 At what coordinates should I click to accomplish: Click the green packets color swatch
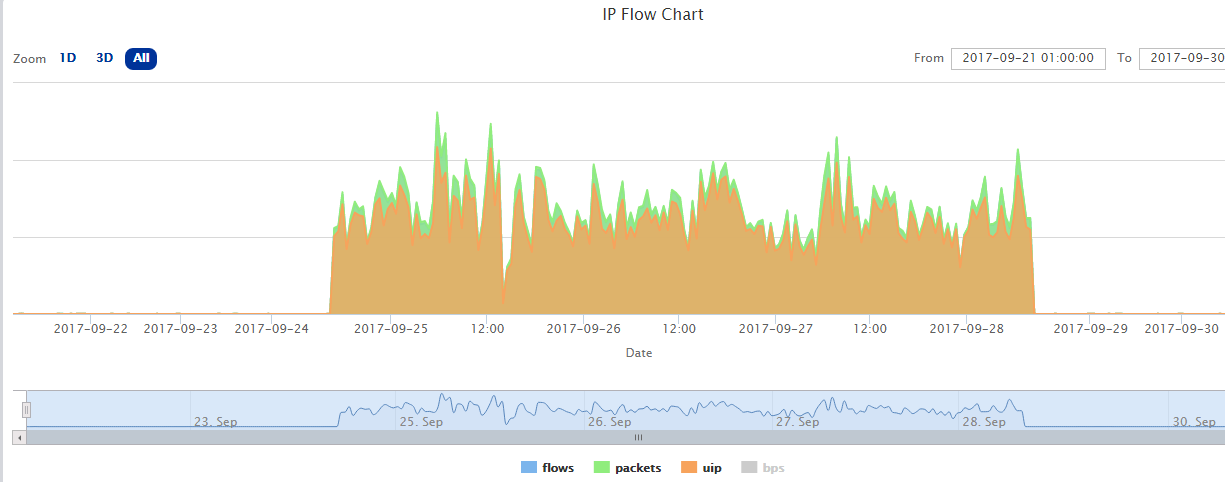(x=602, y=468)
